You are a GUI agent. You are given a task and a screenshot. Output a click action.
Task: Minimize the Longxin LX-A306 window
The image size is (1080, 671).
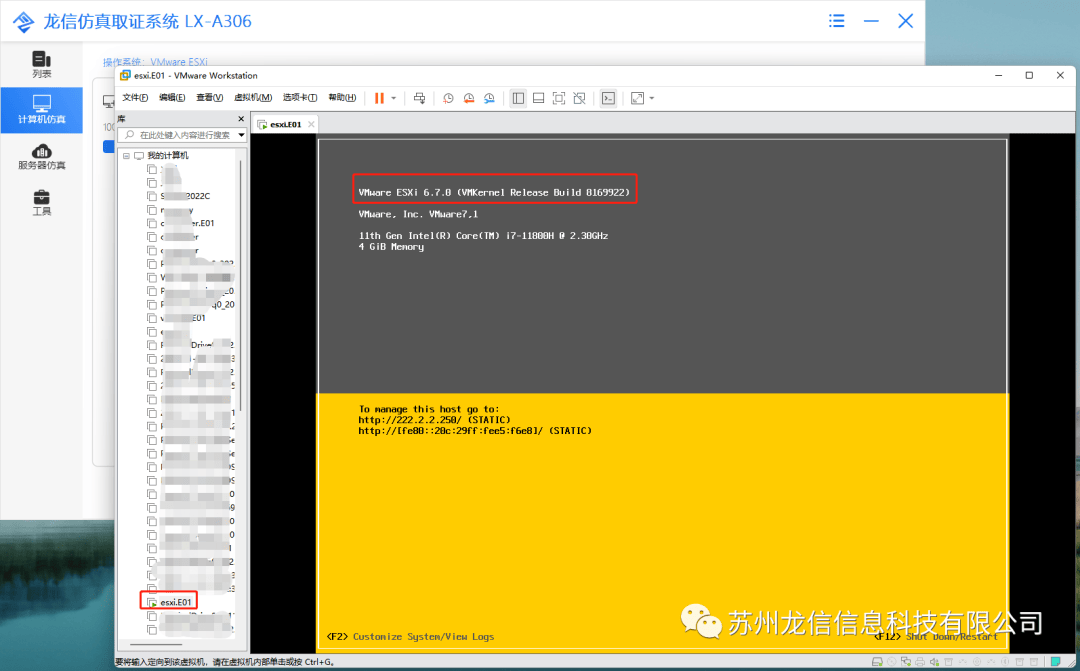tap(871, 21)
